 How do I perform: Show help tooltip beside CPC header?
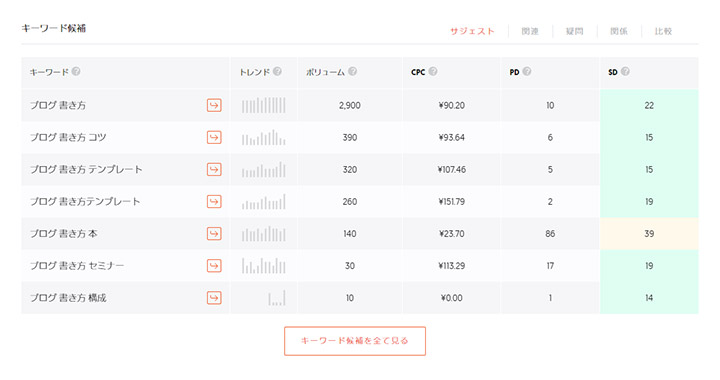(x=433, y=71)
